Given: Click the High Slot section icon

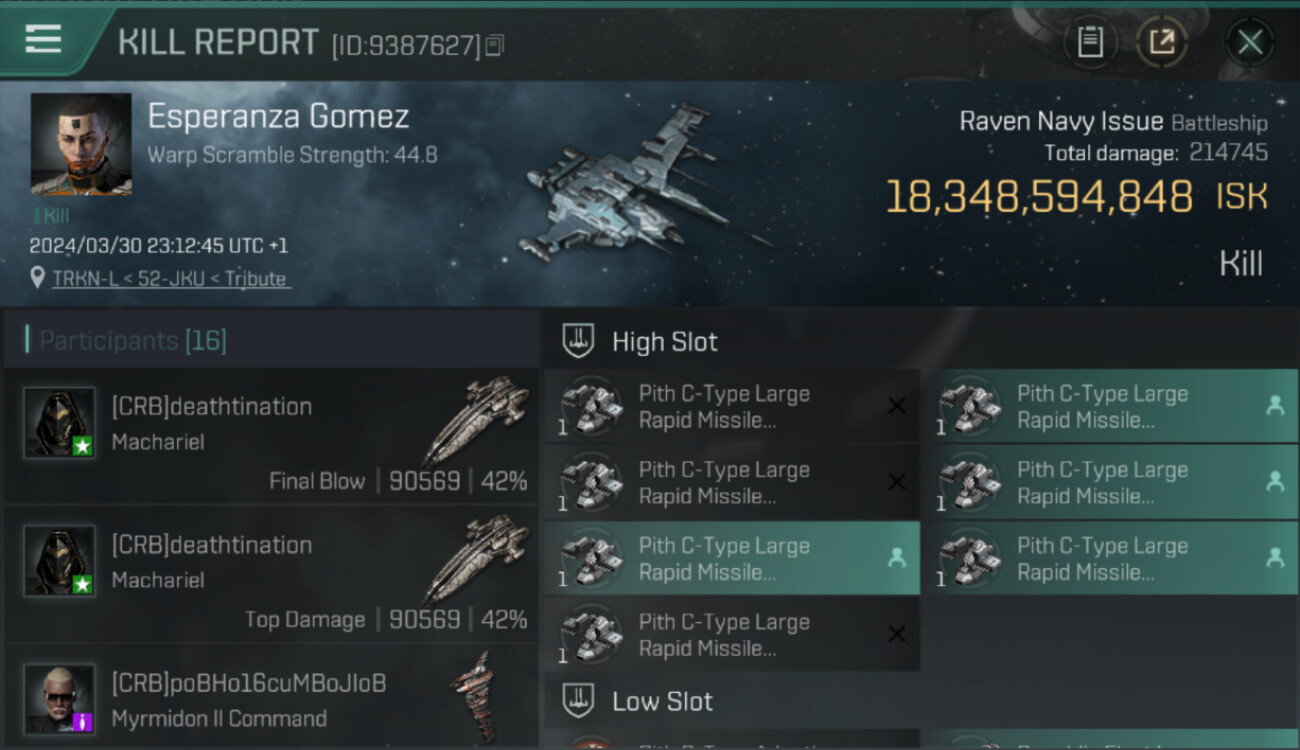Looking at the screenshot, I should (579, 341).
